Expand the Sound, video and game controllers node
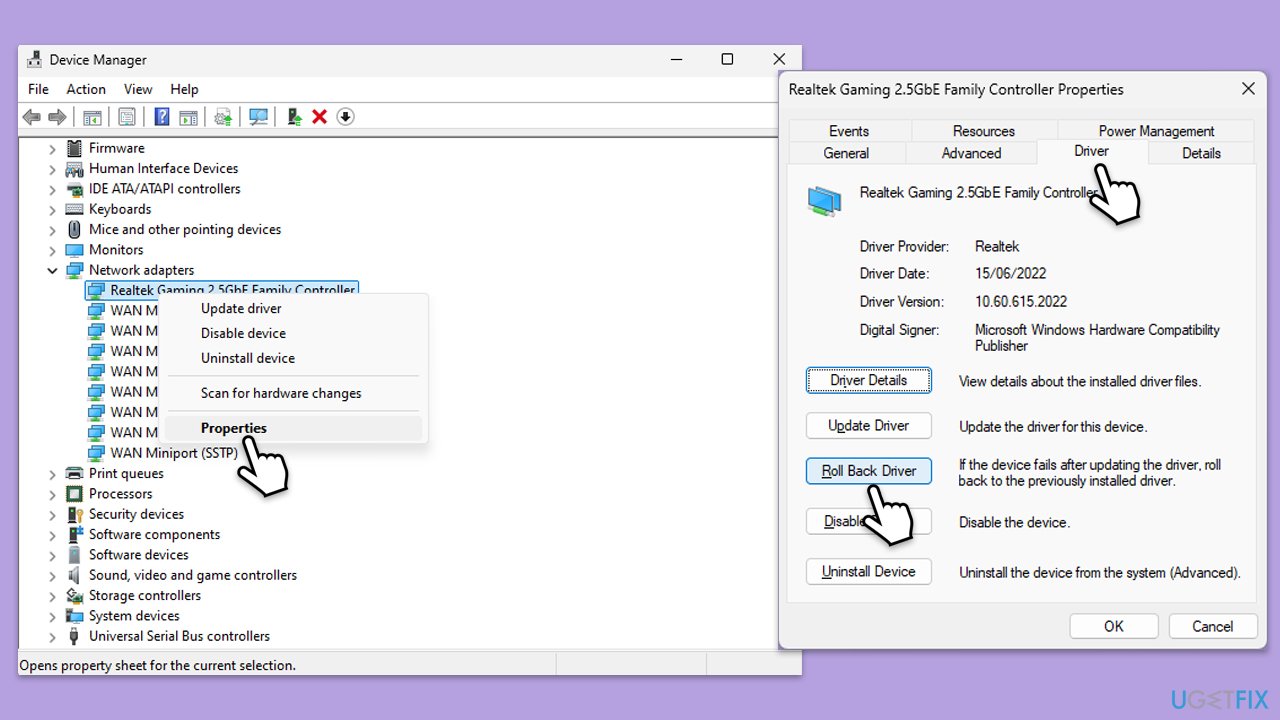This screenshot has width=1280, height=720. [53, 575]
